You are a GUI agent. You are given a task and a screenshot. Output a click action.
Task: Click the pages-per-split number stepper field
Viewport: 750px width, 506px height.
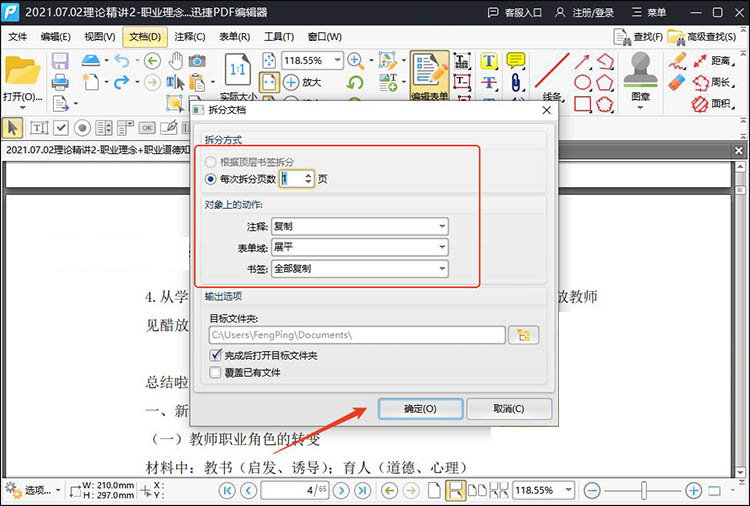[297, 179]
